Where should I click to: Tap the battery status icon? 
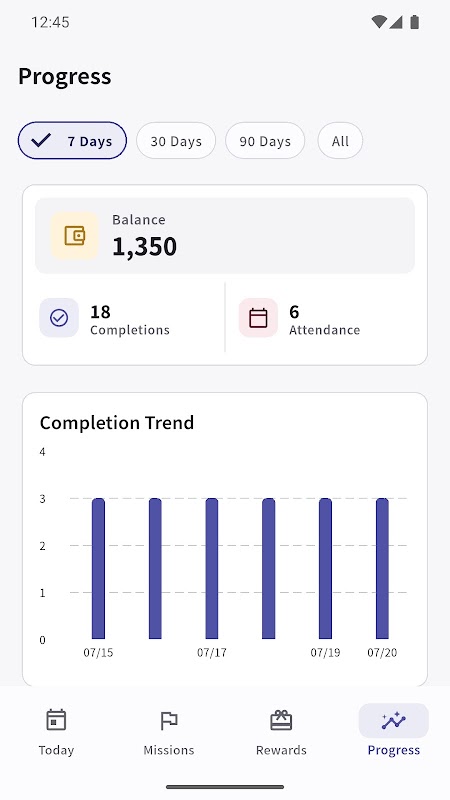pos(414,22)
